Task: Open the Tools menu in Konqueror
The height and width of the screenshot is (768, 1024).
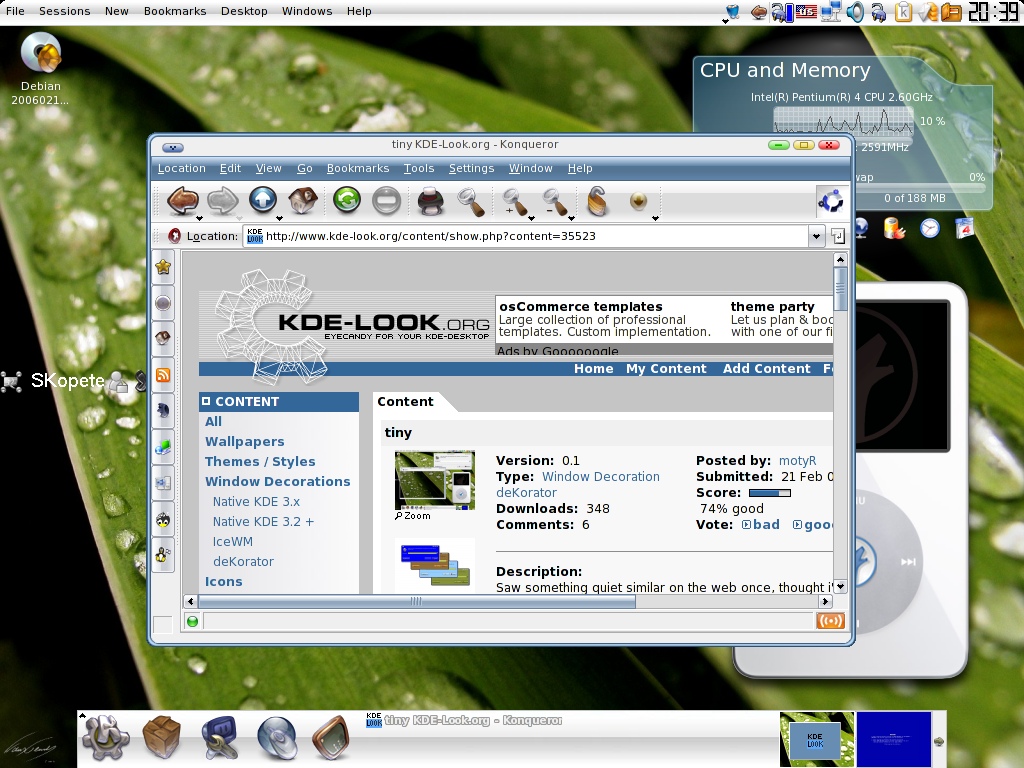Action: pyautogui.click(x=419, y=168)
